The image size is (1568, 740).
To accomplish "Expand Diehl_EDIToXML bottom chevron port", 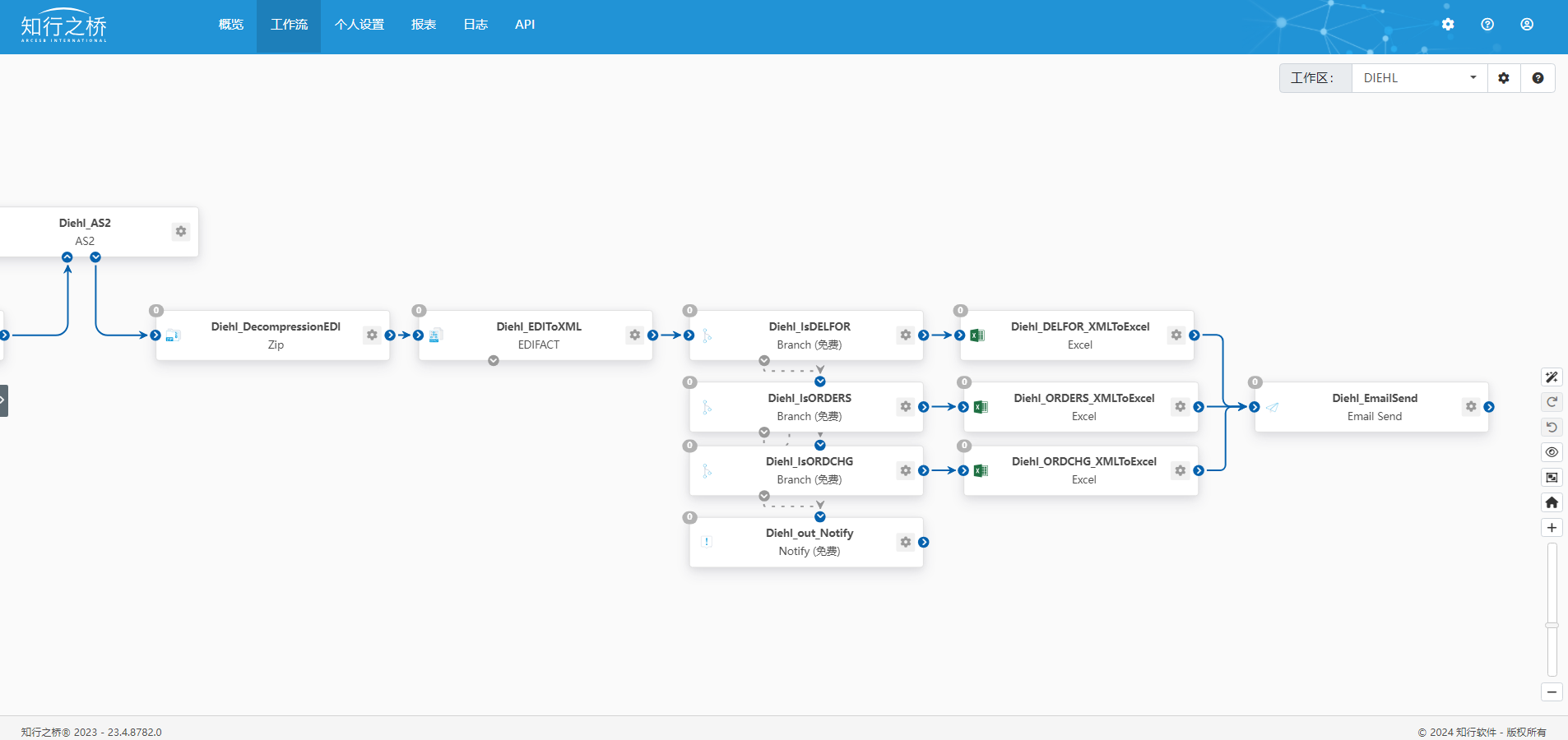I will point(494,361).
